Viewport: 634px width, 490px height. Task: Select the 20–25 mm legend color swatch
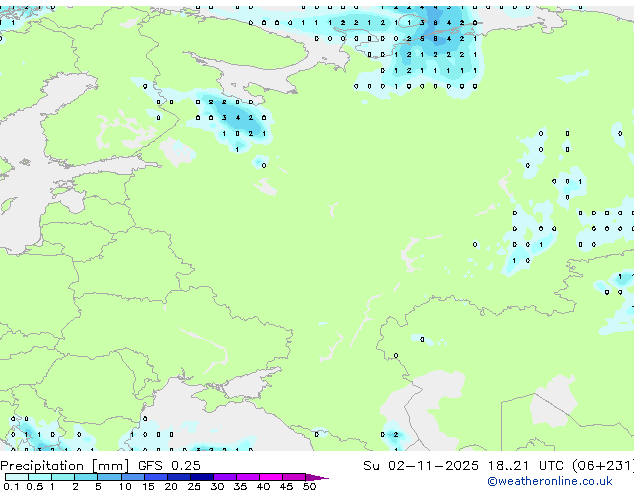pyautogui.click(x=179, y=477)
